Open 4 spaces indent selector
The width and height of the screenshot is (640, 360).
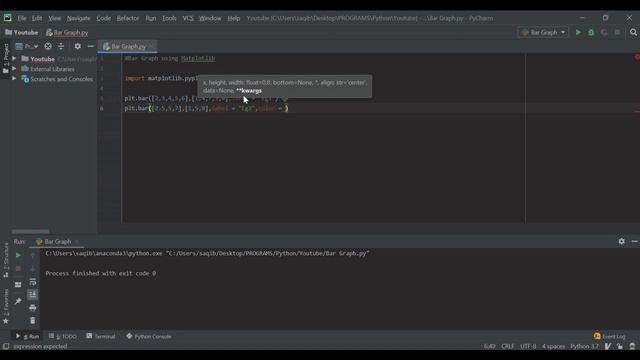[x=553, y=346]
